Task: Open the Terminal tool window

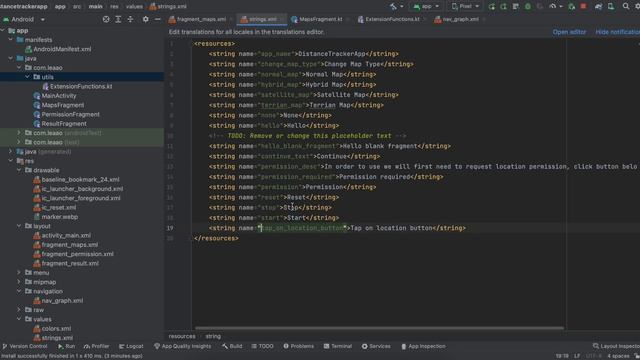Action: (338, 346)
